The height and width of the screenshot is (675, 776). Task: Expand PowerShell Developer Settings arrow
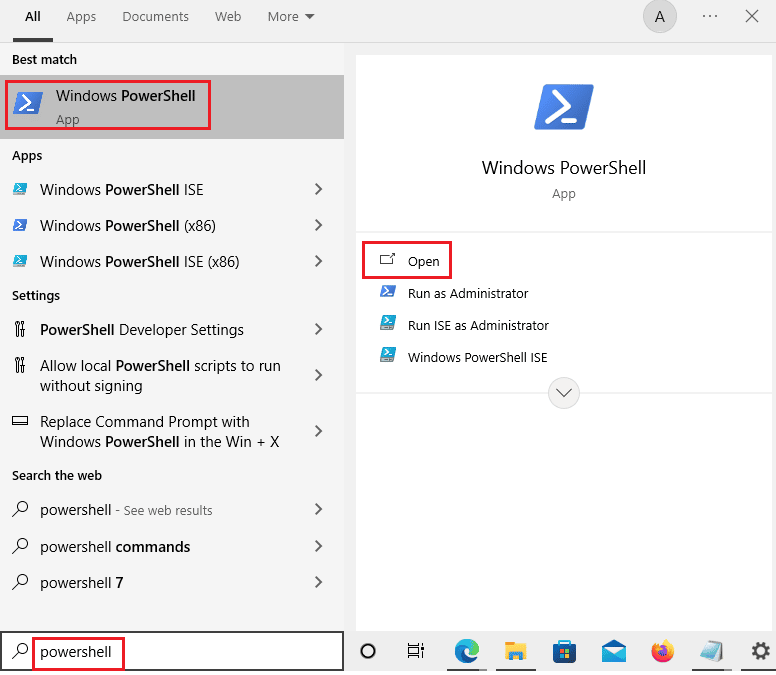click(x=319, y=329)
